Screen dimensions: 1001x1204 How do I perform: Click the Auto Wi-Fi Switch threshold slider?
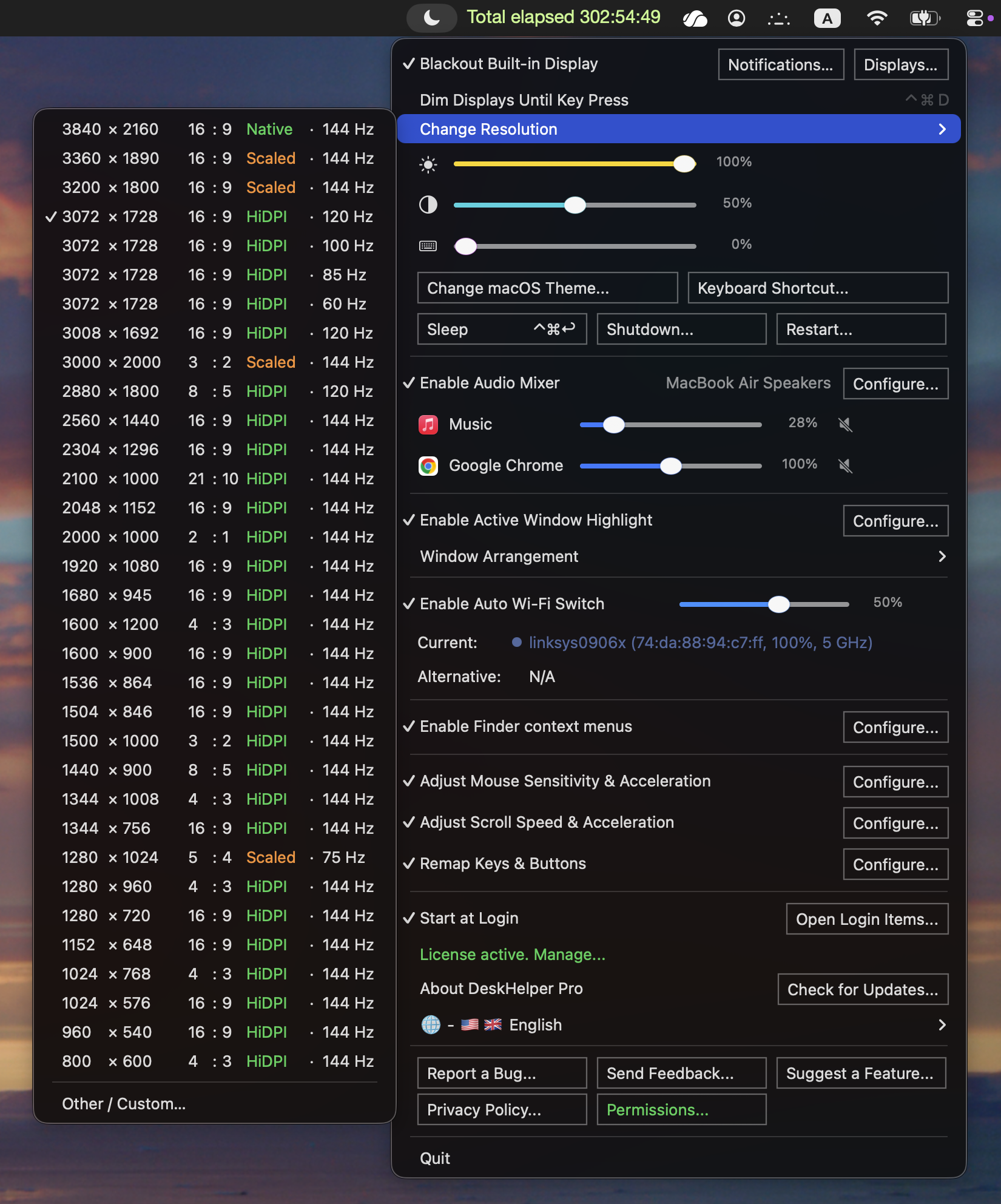(x=764, y=604)
